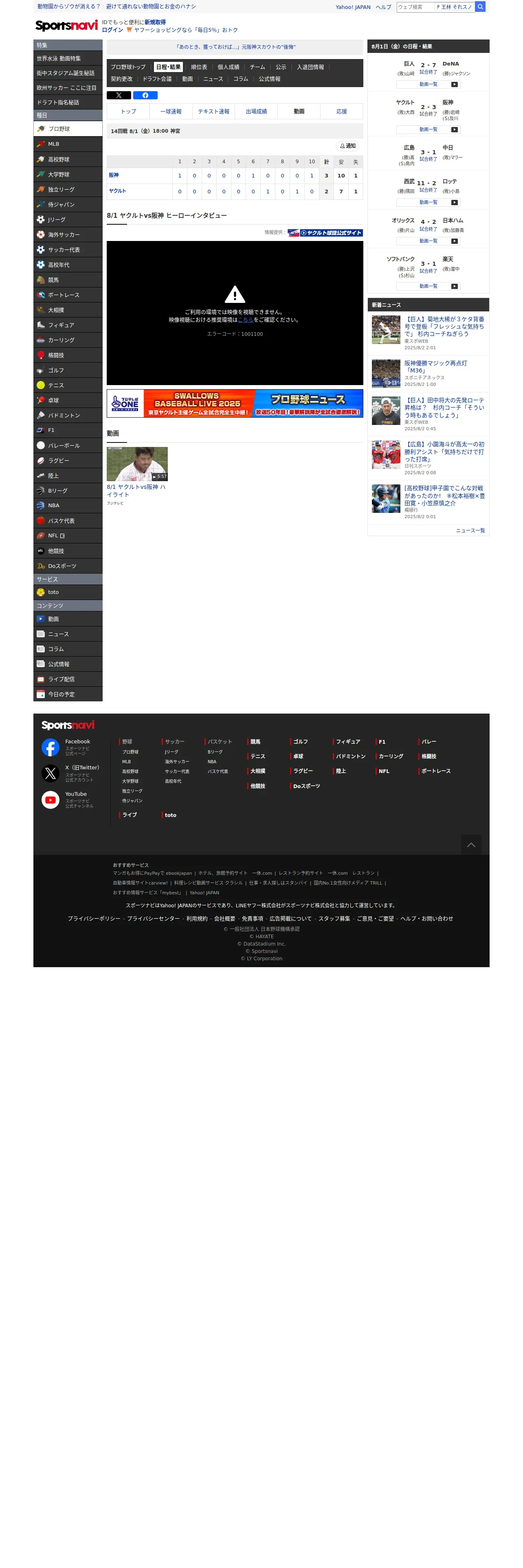Screen dimensions: 523x1568
Task: Click the Yahoo! JAPAN header link
Action: 353,7
